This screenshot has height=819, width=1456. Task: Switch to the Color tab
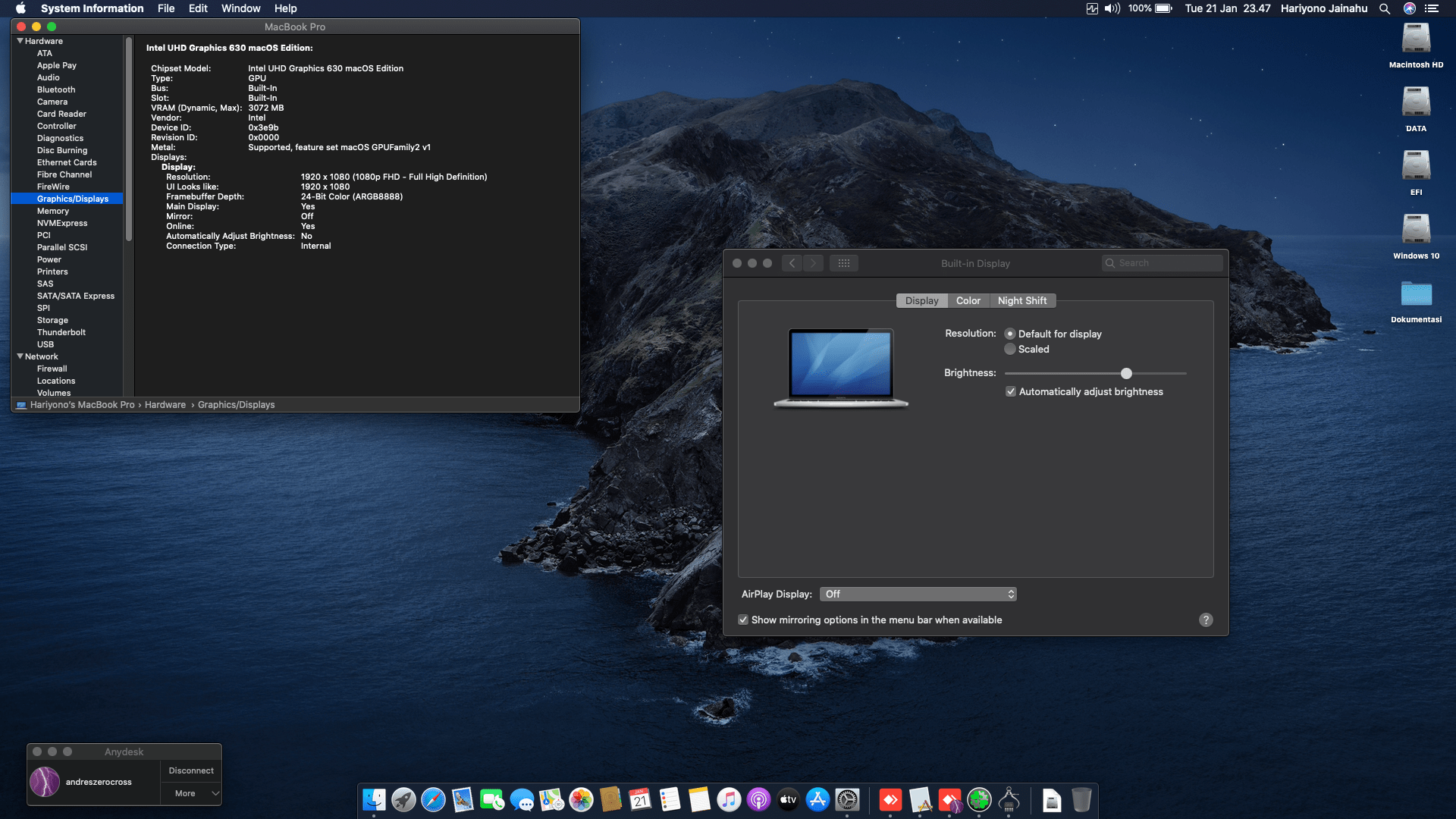pos(968,300)
